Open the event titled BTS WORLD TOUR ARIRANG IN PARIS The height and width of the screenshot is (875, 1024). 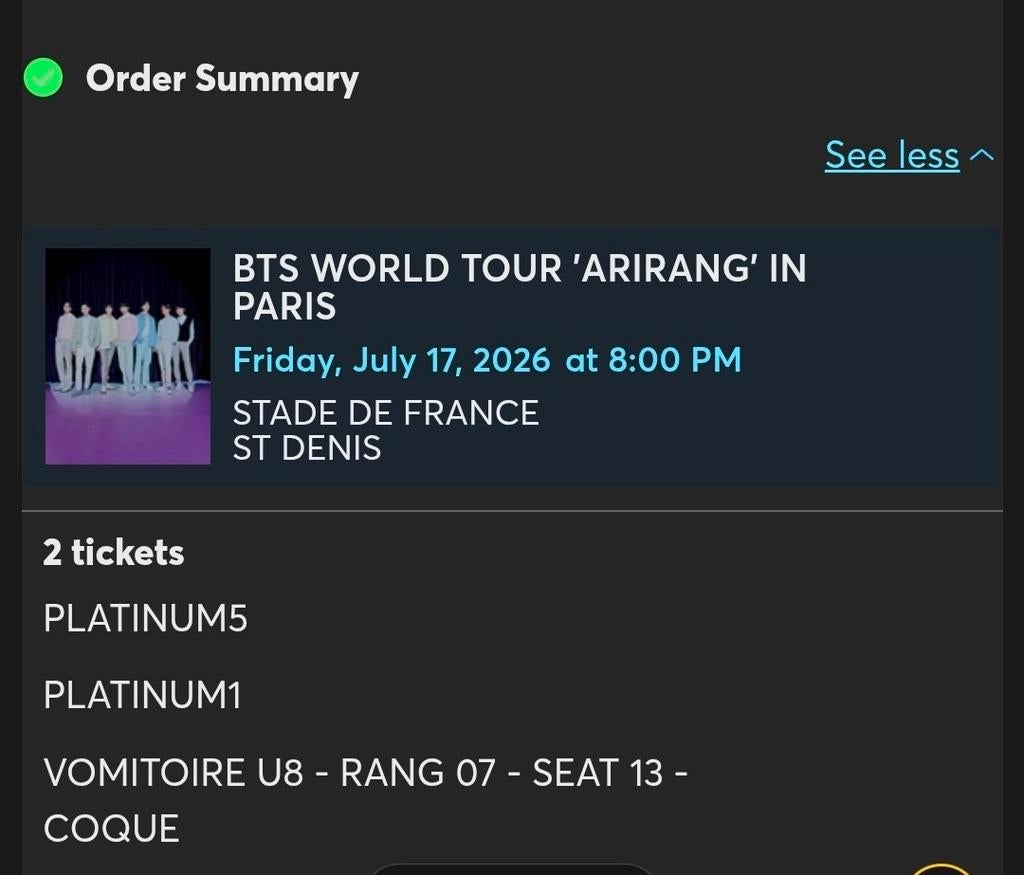[x=519, y=289]
